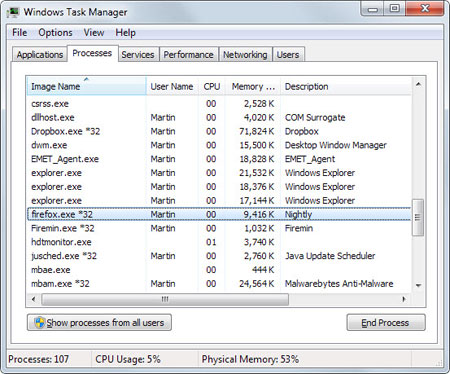Select explorer.exe using 17,144 K
The height and width of the screenshot is (374, 450).
point(219,200)
